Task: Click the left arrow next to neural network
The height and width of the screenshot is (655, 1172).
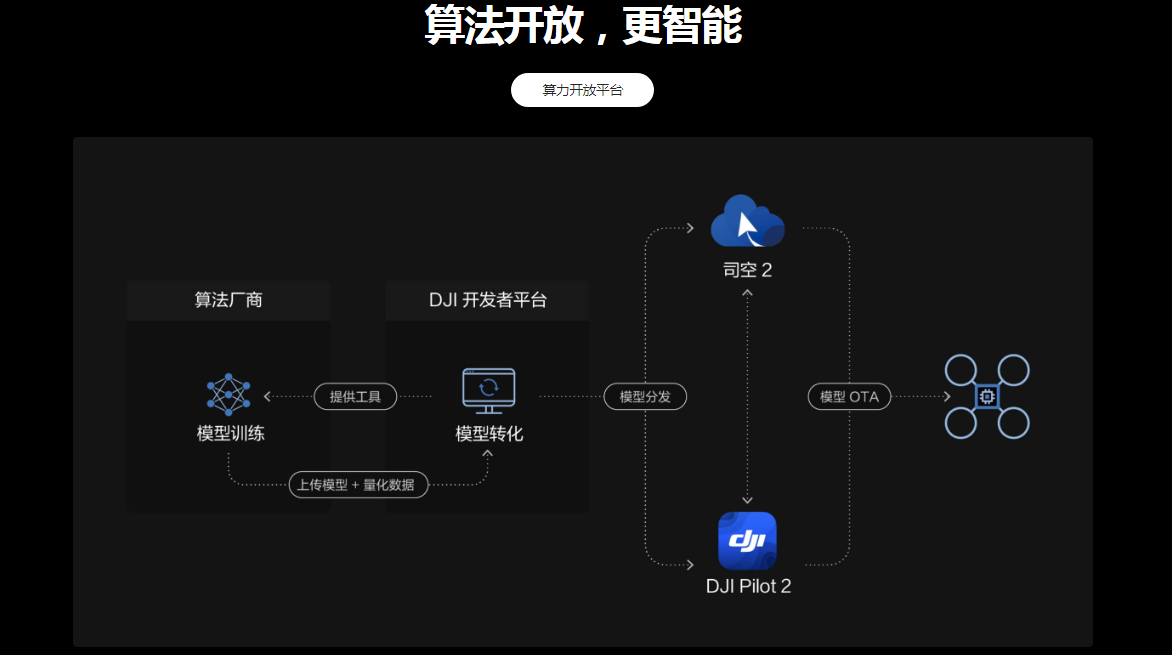Action: click(x=268, y=397)
